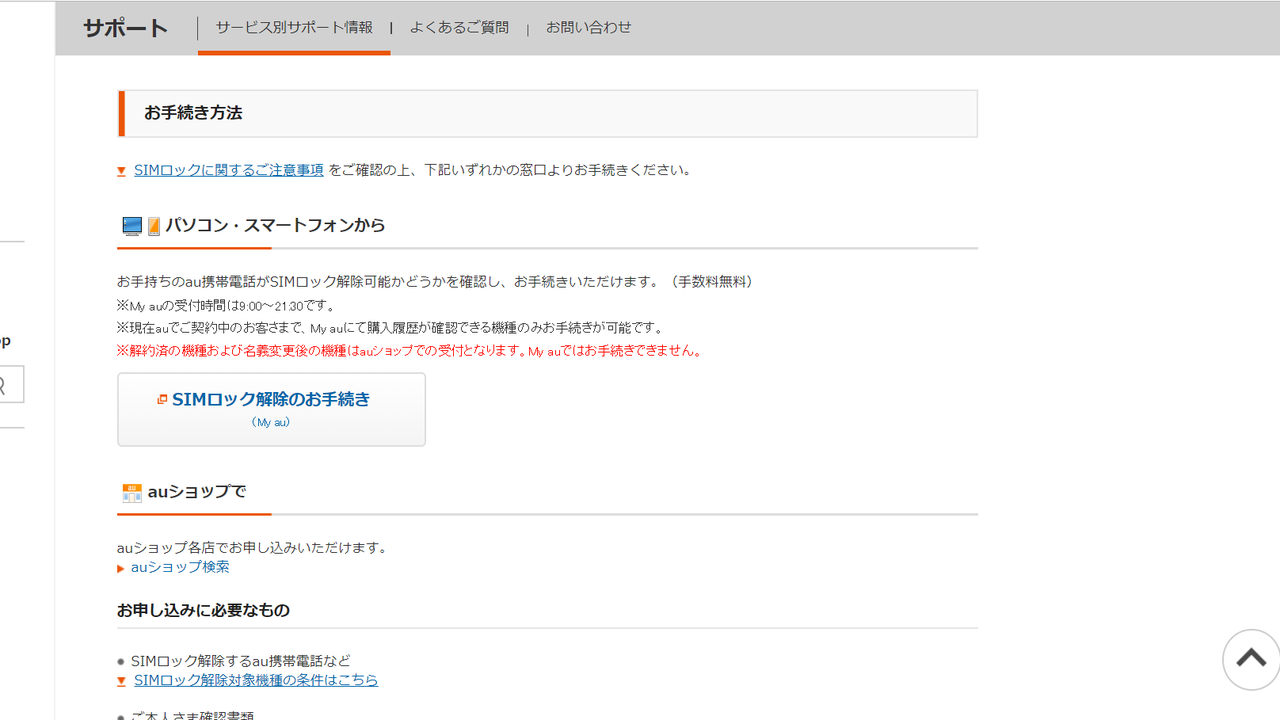This screenshot has height=720, width=1280.
Task: Open the SIMロック解除対象機種の条件はこちら link
Action: (256, 680)
